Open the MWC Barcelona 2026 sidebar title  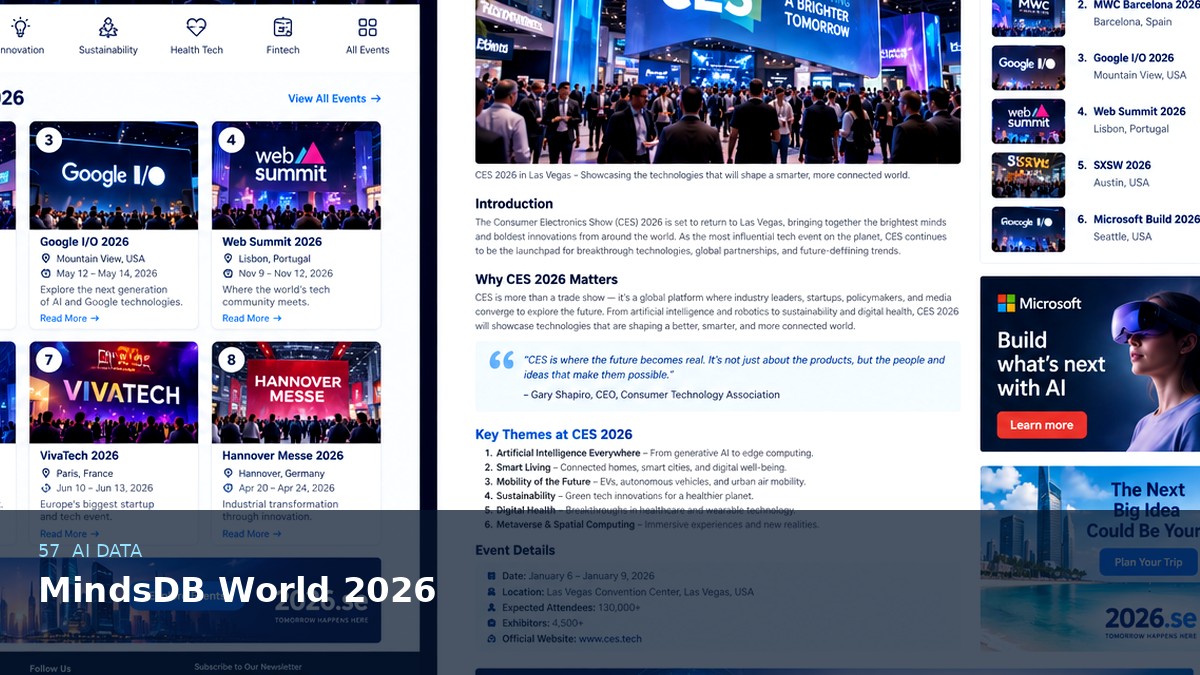pos(1146,5)
